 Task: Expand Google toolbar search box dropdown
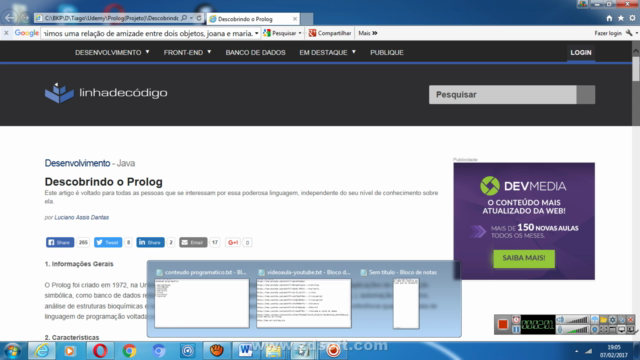point(257,33)
